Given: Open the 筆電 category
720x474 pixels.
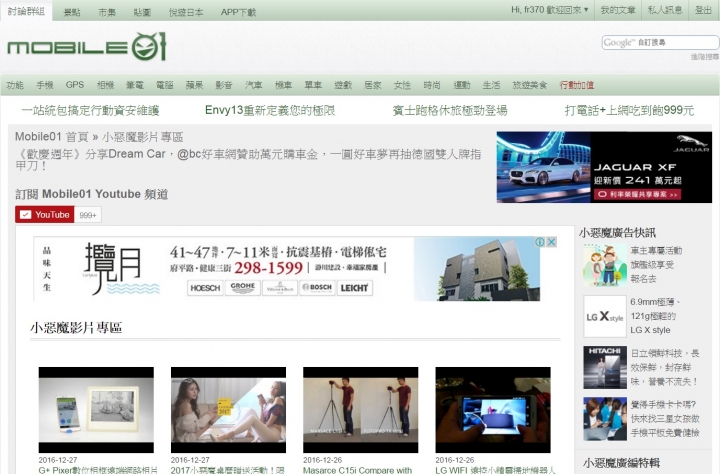Looking at the screenshot, I should (135, 85).
